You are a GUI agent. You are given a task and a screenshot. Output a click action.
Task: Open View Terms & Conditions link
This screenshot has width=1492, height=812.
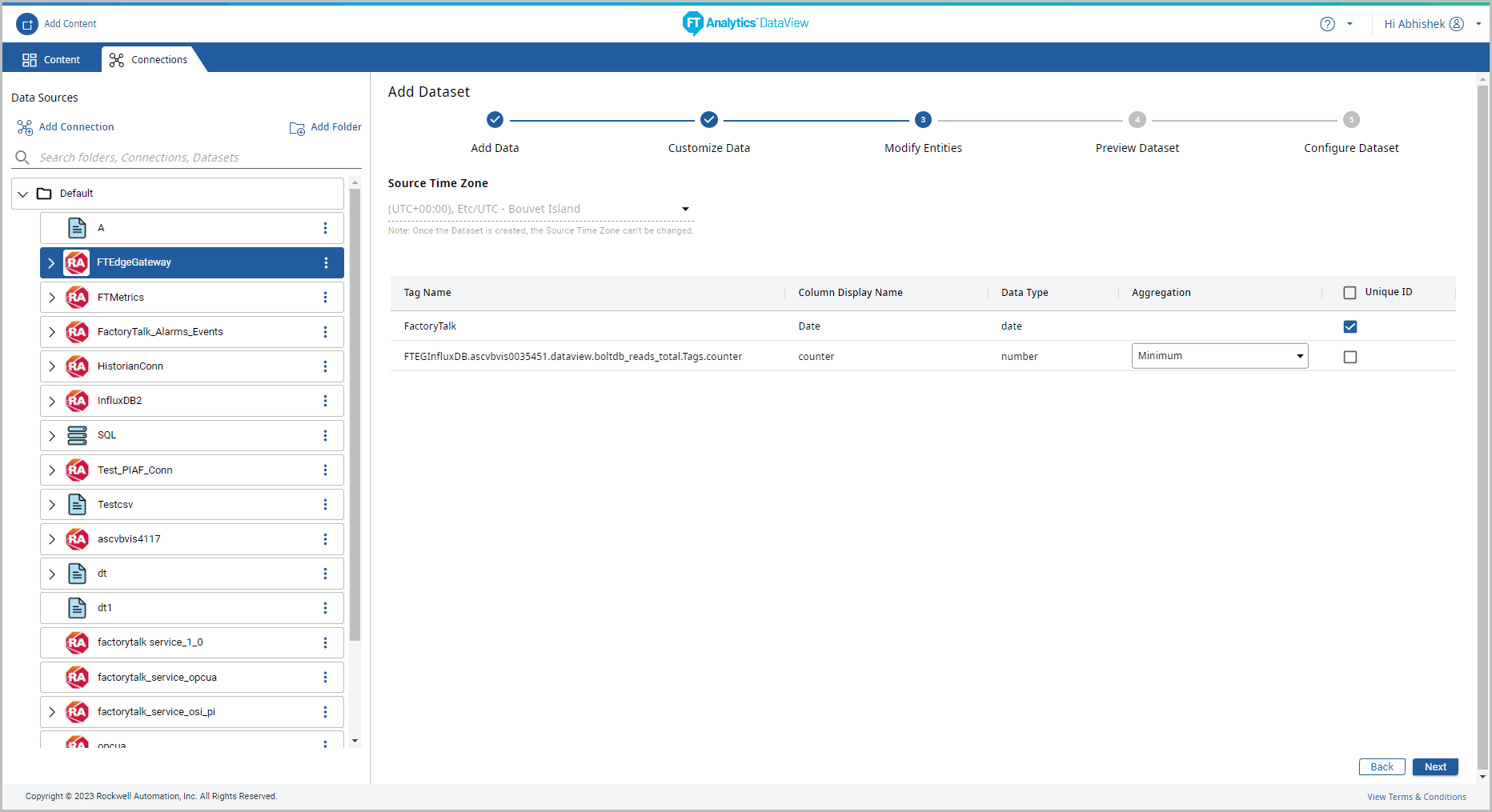click(1416, 797)
